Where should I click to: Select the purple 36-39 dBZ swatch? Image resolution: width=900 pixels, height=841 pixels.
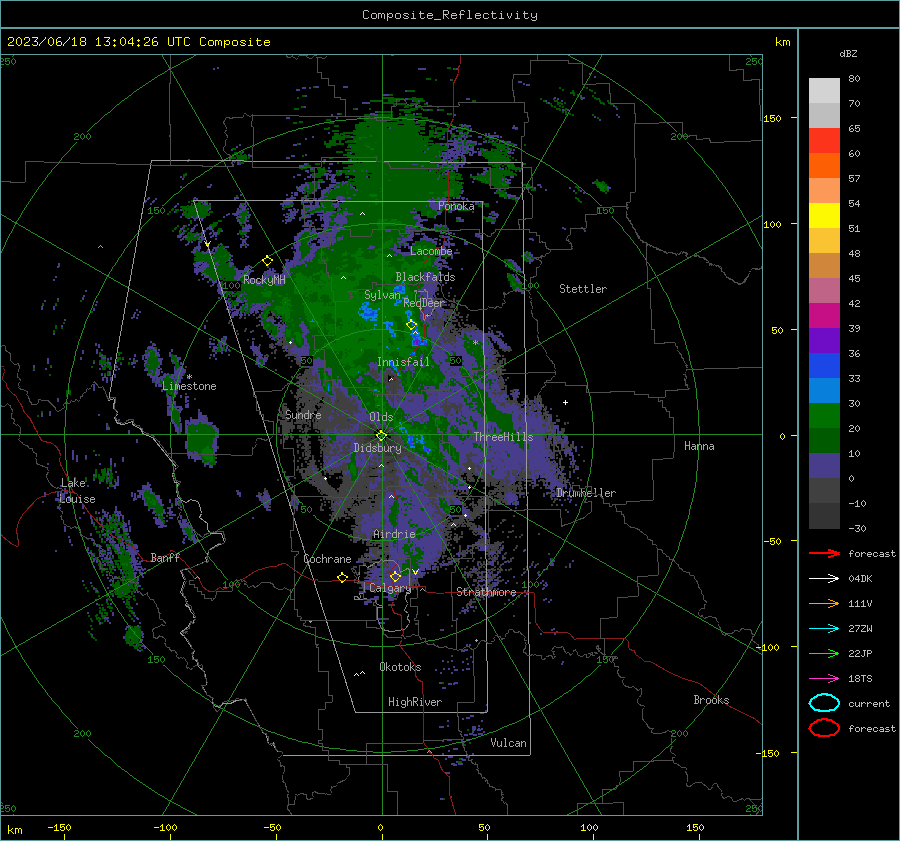click(x=824, y=341)
